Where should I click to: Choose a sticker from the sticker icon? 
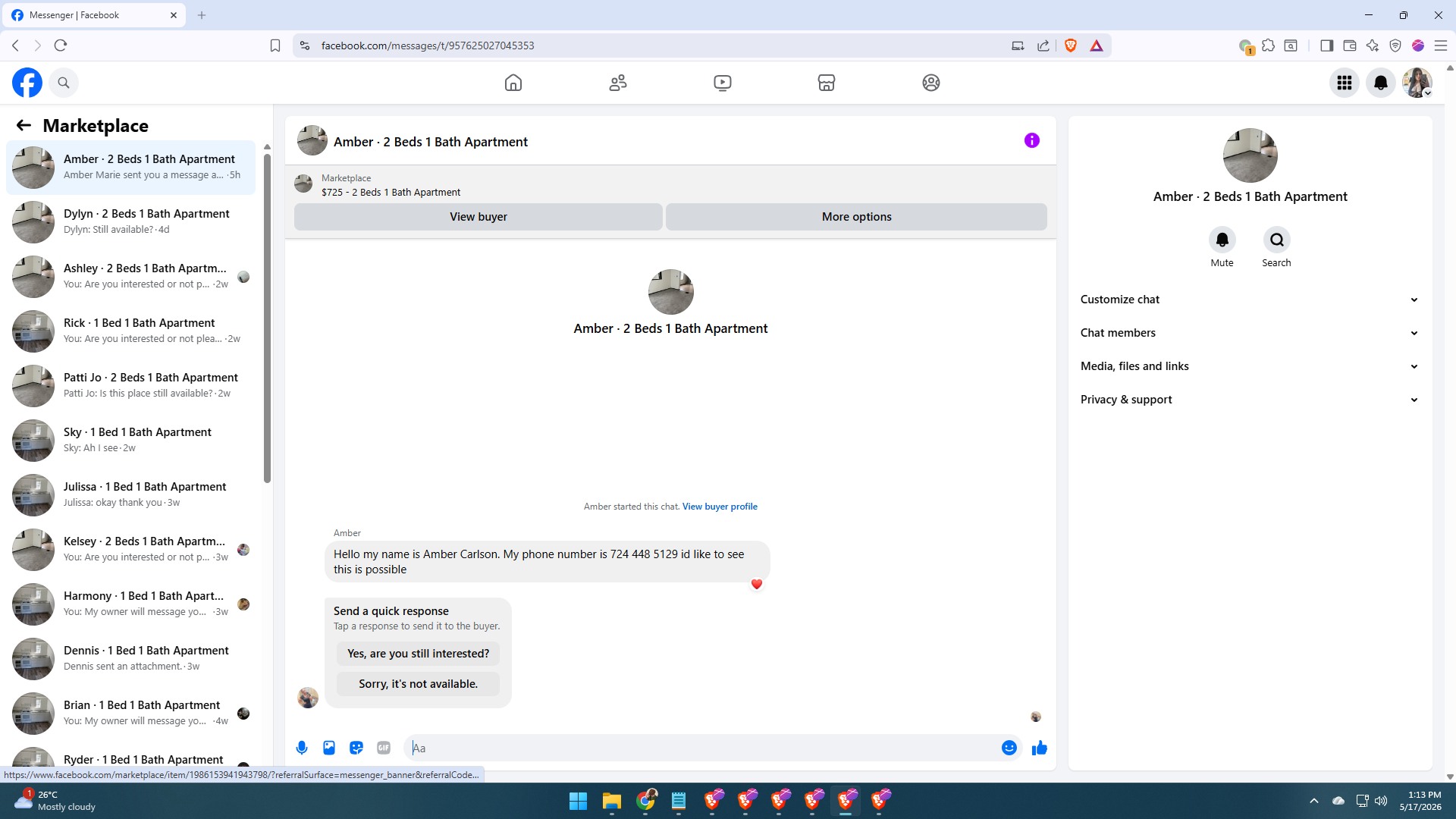pos(356,748)
